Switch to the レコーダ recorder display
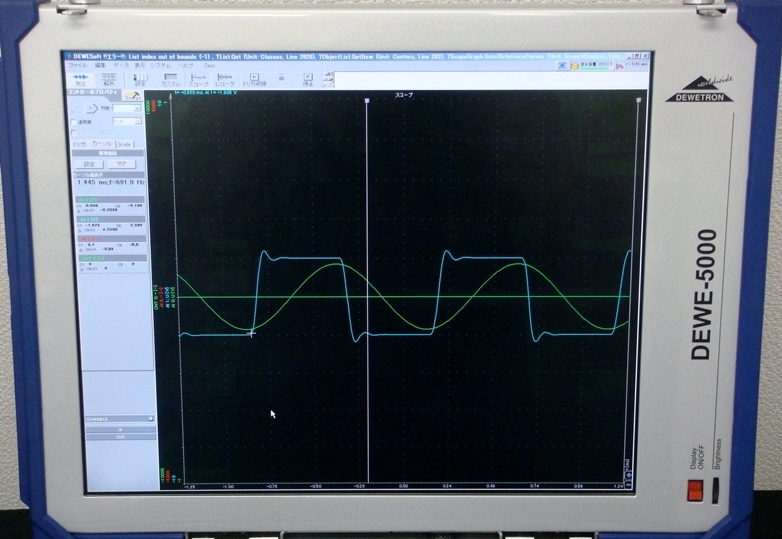This screenshot has width=782, height=539. click(225, 80)
